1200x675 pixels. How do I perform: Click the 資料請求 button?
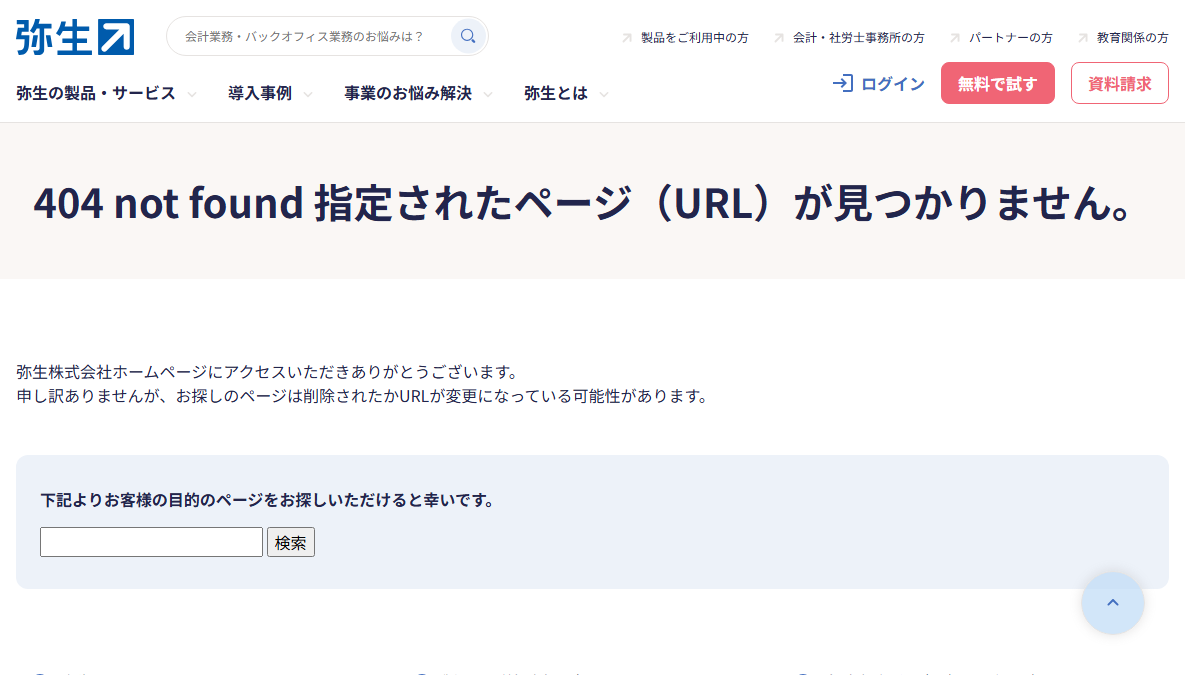pyautogui.click(x=1120, y=83)
